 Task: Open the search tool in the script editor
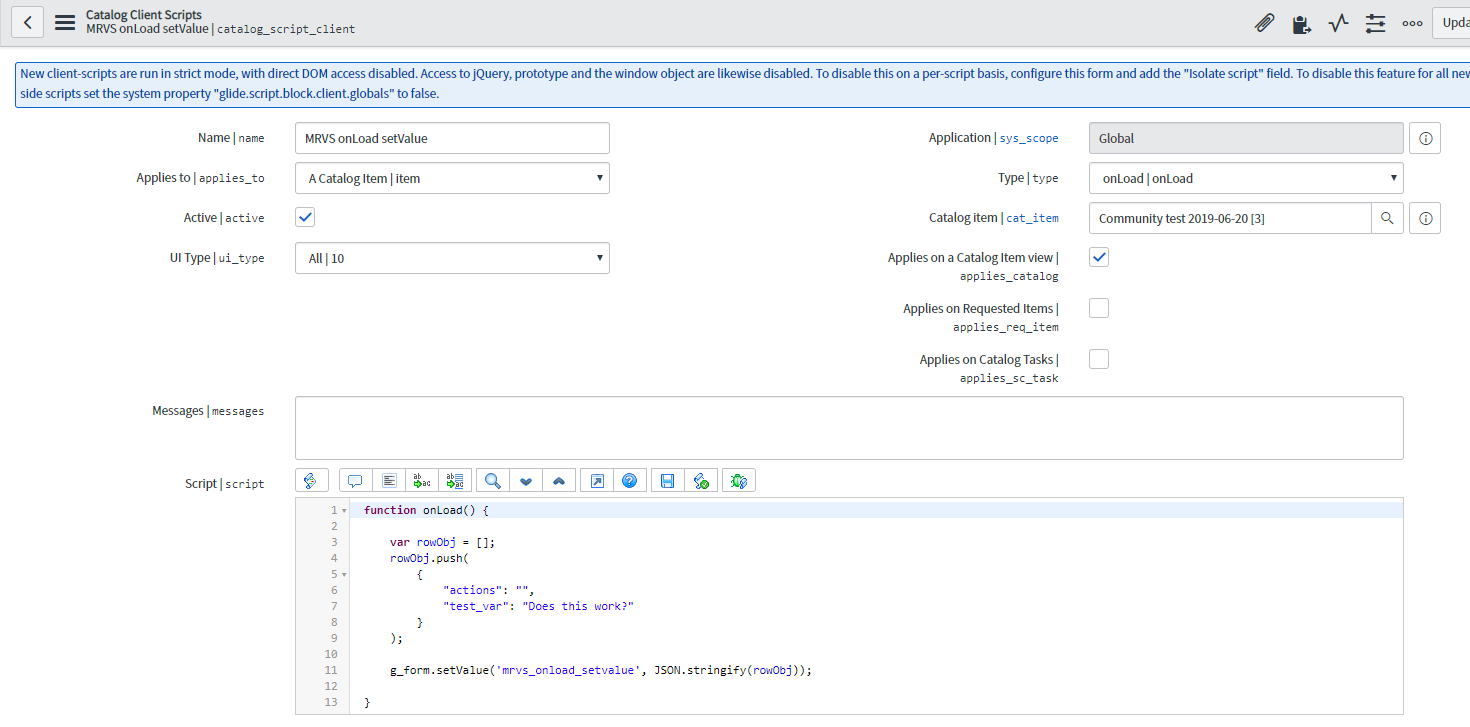[x=492, y=480]
